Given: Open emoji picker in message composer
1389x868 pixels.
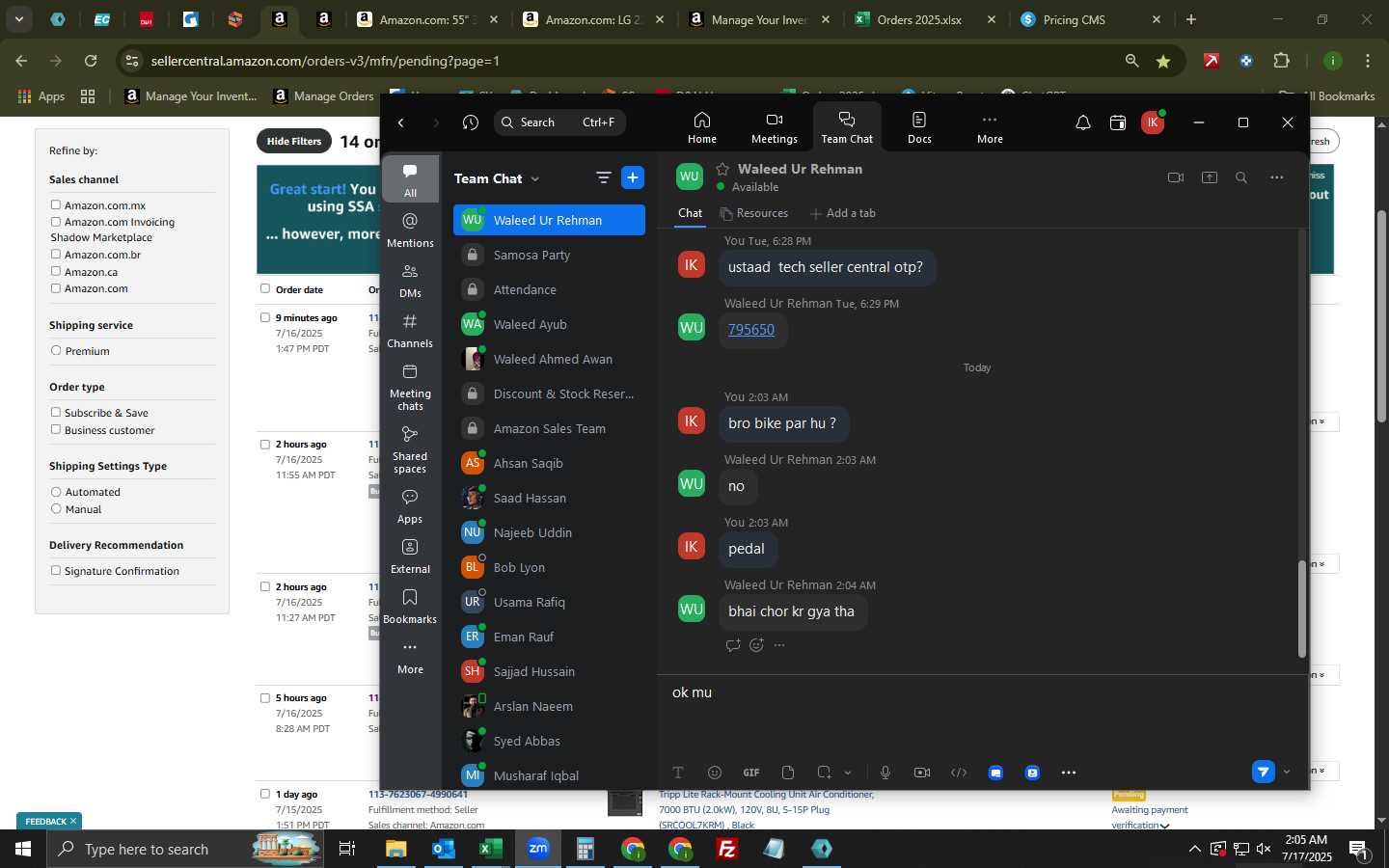Looking at the screenshot, I should (715, 773).
